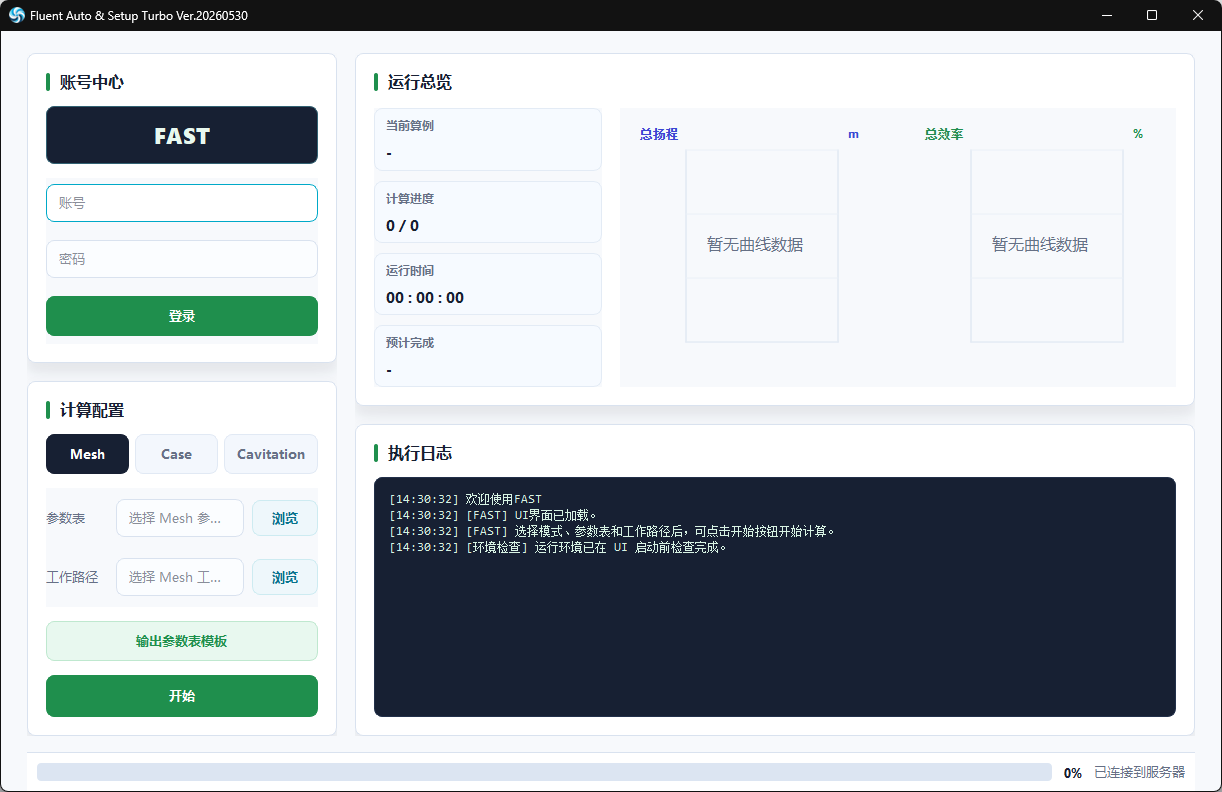Click the 当前算例 card
The image size is (1222, 792).
click(x=488, y=140)
